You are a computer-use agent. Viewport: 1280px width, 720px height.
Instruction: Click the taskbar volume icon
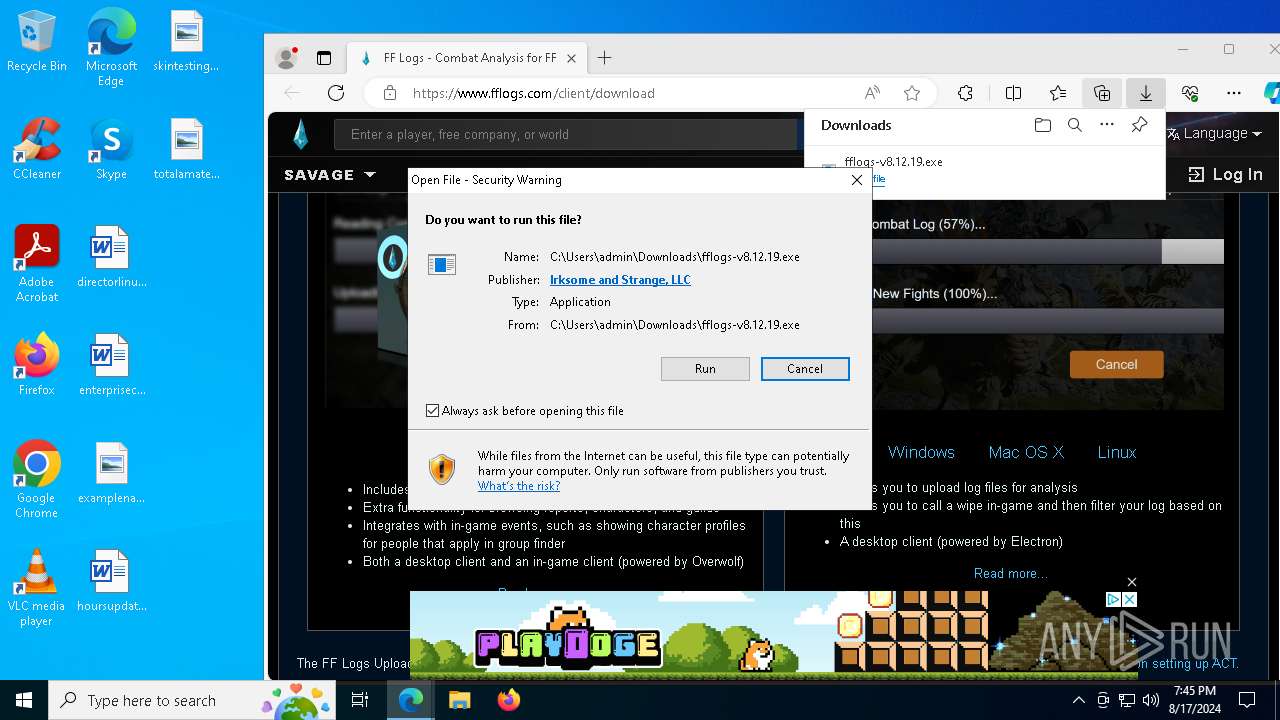point(1151,700)
